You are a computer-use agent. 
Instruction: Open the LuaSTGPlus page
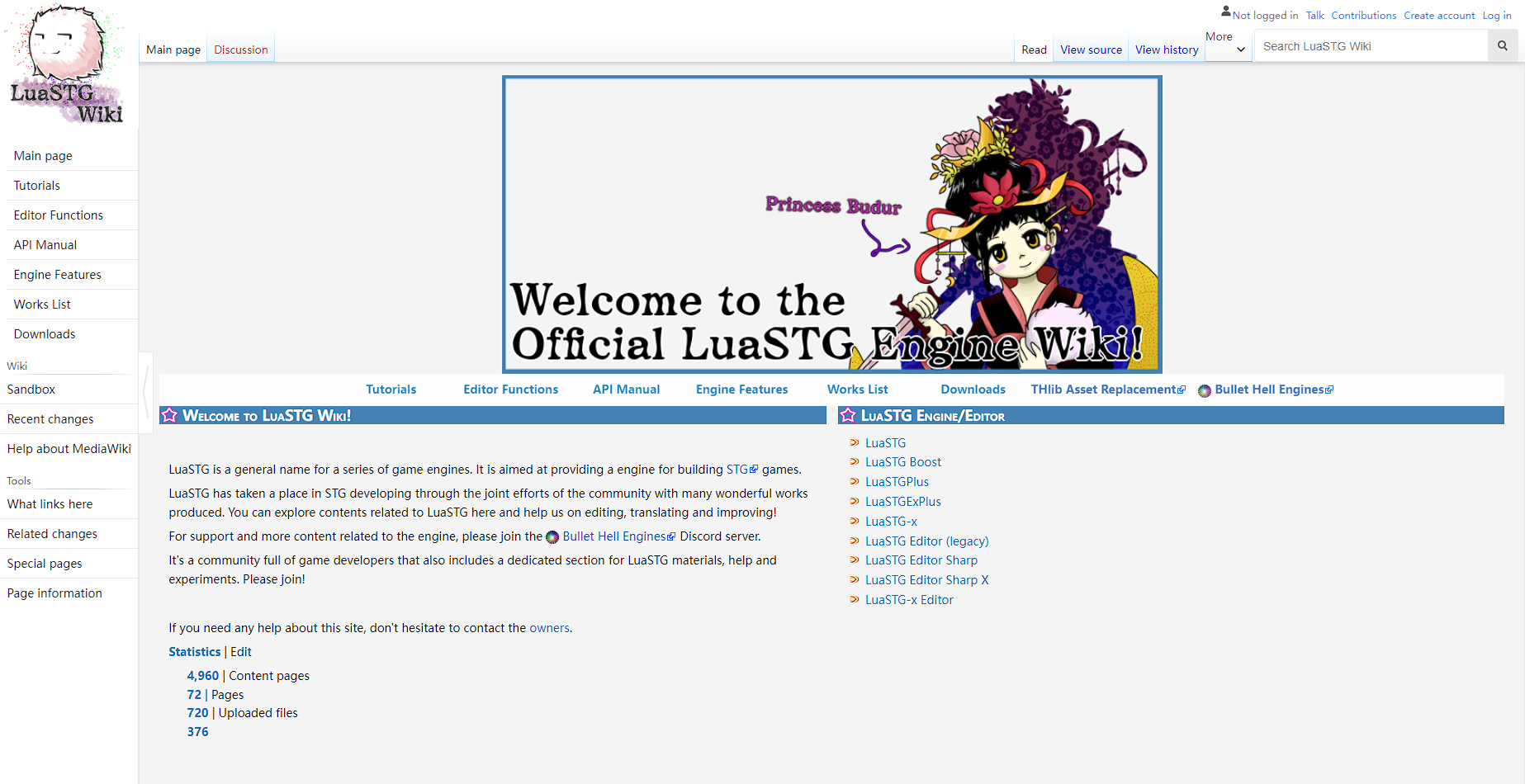click(897, 482)
